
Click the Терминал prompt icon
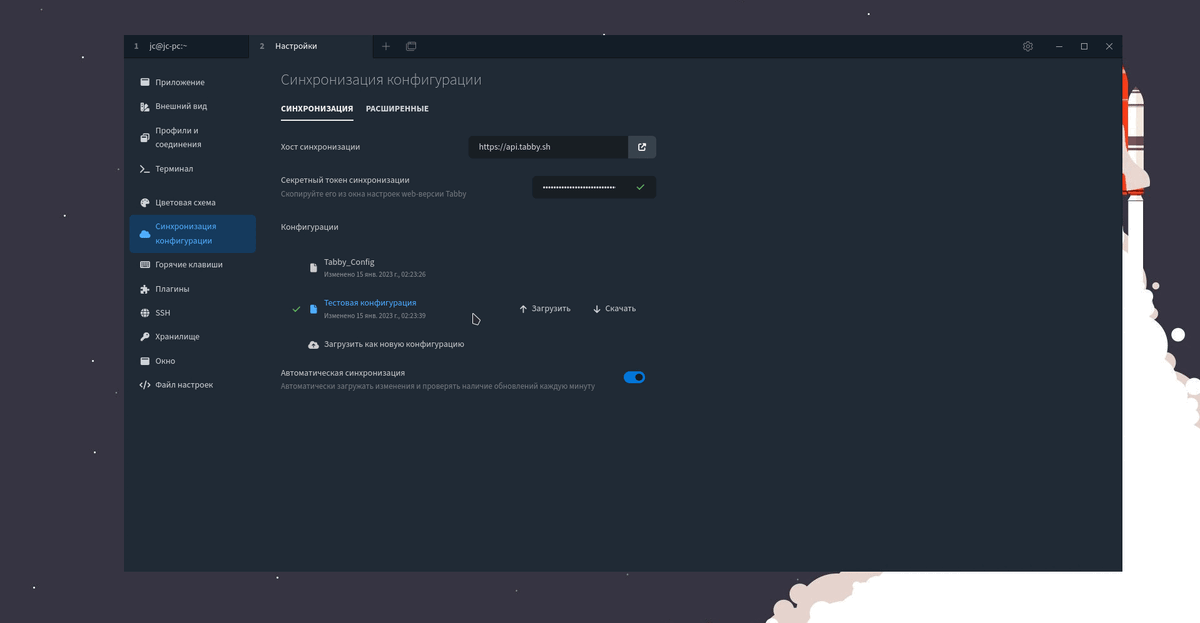145,169
